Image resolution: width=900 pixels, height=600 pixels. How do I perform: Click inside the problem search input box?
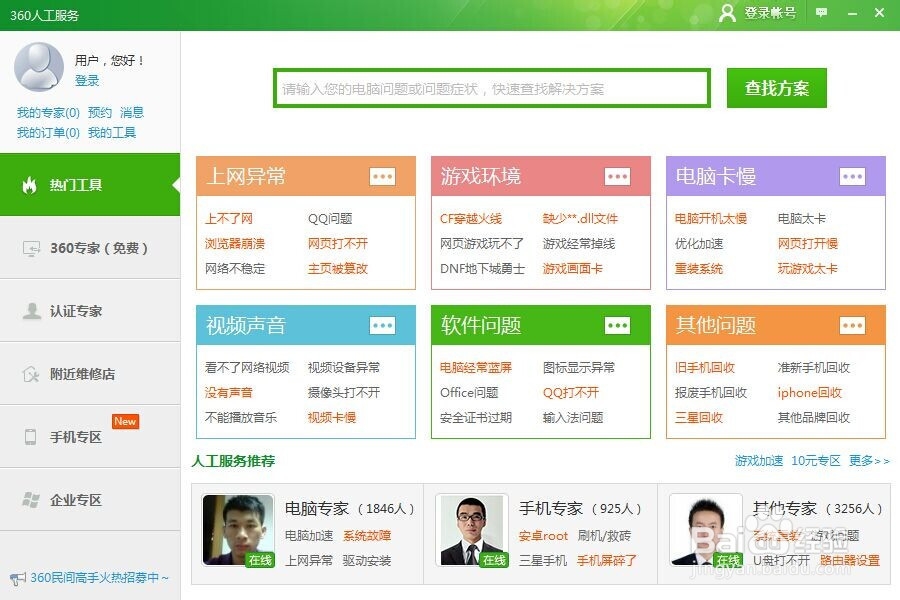coord(490,88)
